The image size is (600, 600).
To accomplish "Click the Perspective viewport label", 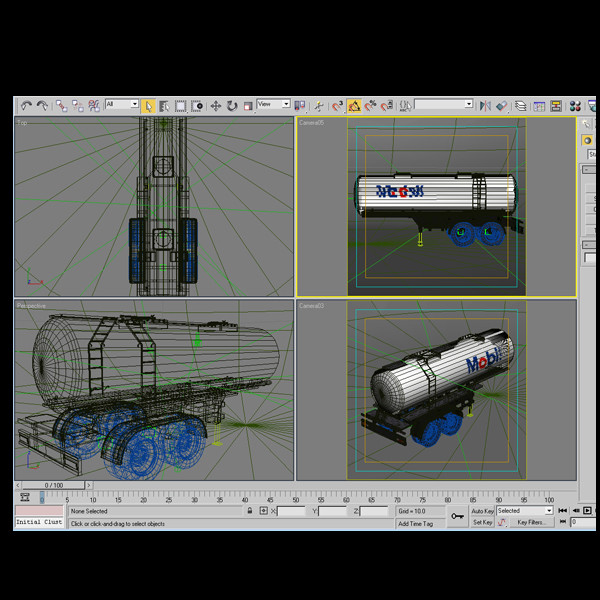I will (x=31, y=306).
